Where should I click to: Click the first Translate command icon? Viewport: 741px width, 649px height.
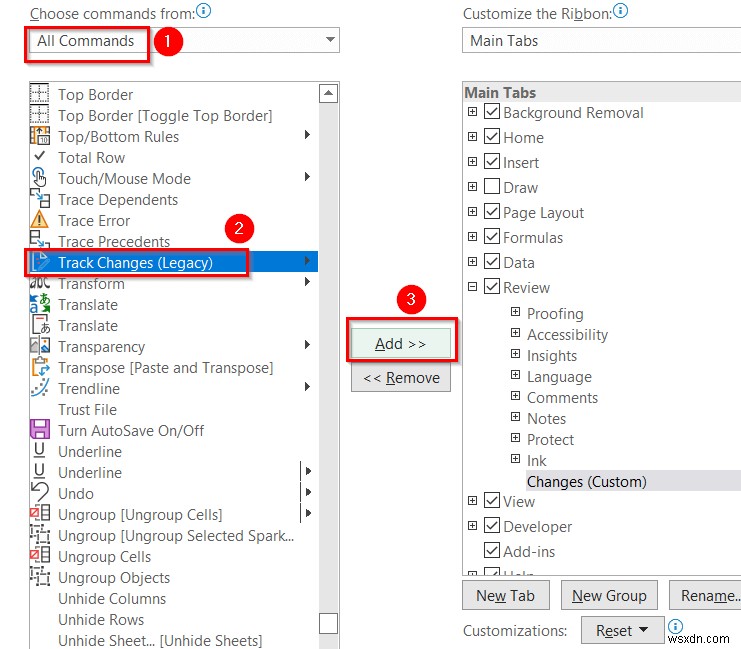click(40, 303)
